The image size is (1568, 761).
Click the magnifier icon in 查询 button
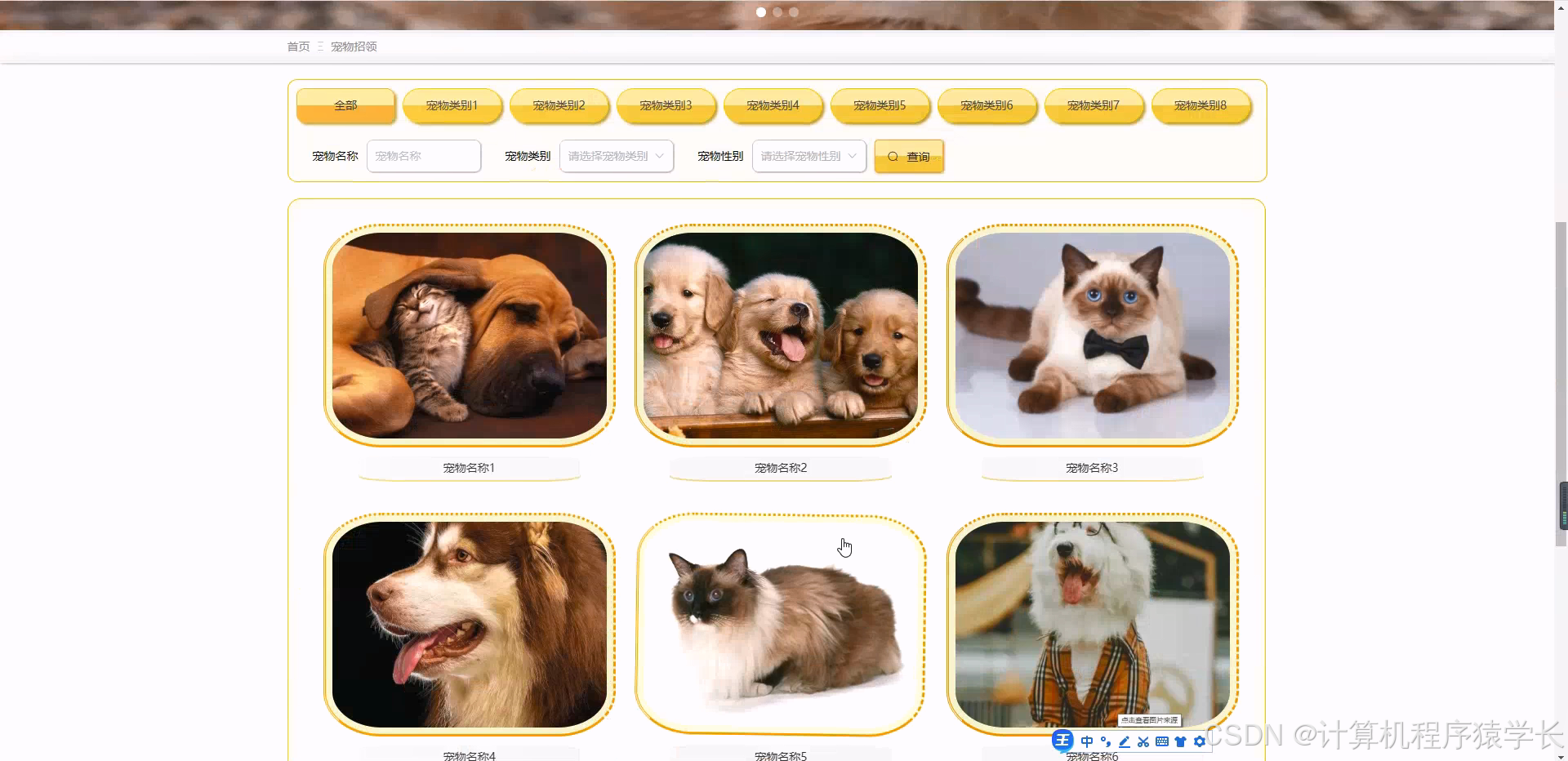pyautogui.click(x=893, y=157)
